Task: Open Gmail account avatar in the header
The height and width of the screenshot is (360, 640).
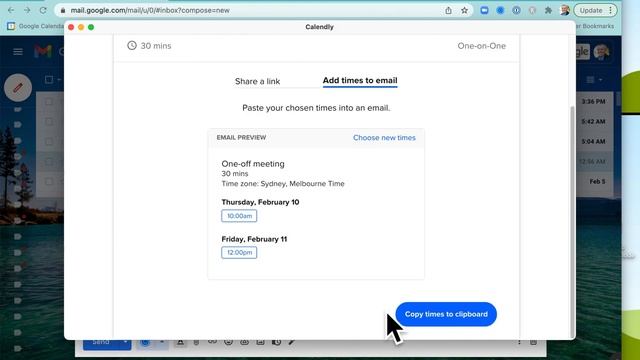Action: click(602, 51)
